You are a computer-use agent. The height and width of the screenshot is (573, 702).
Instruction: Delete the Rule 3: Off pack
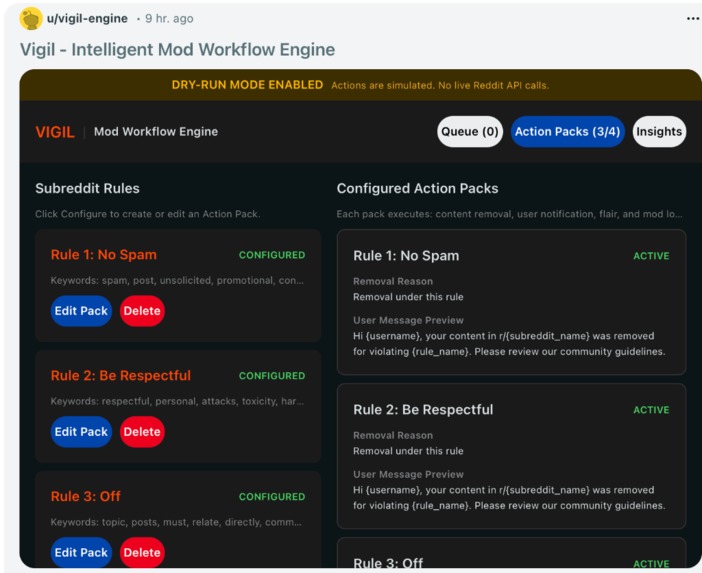(142, 552)
